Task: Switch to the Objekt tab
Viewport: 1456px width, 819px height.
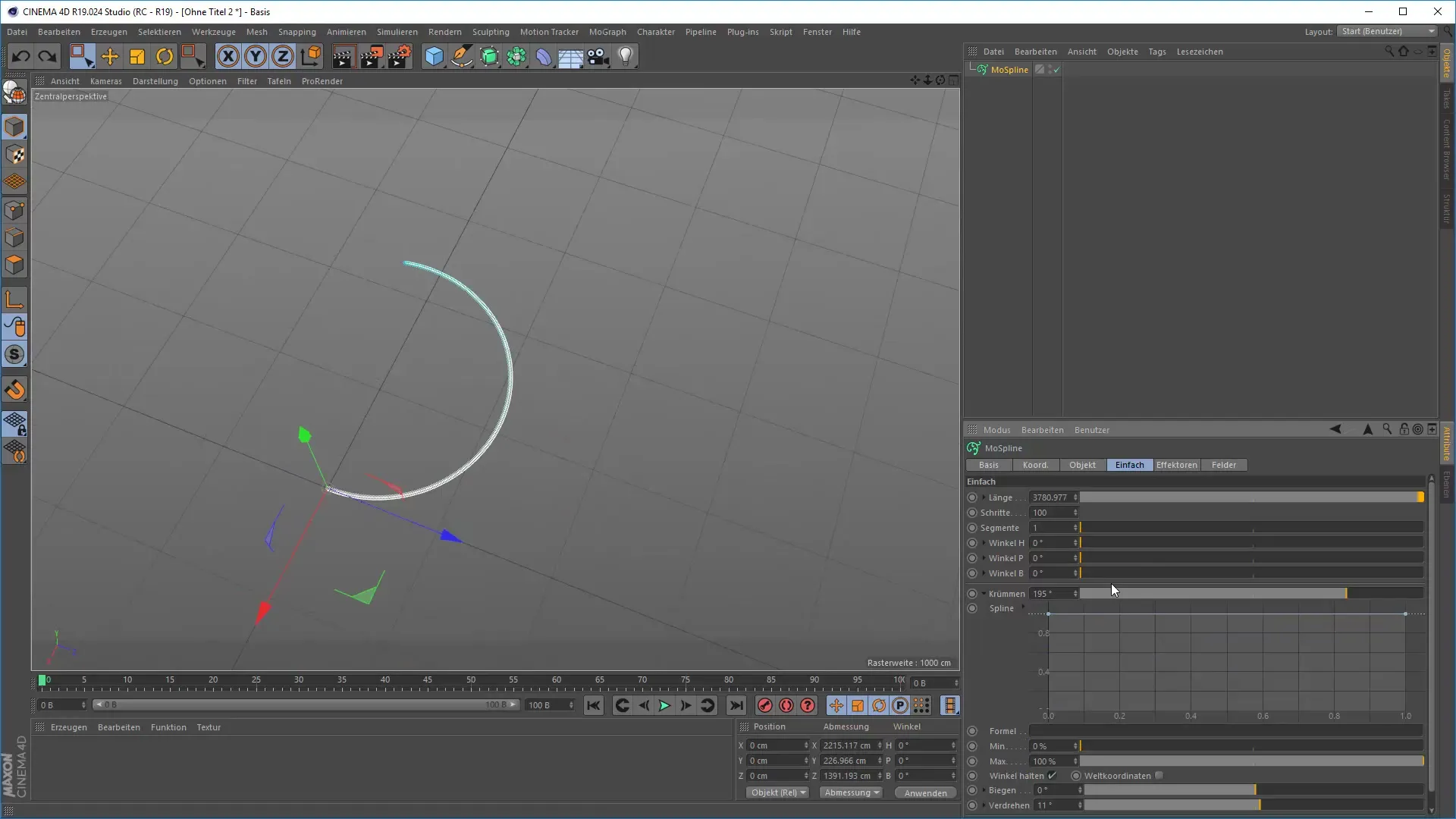Action: coord(1082,465)
